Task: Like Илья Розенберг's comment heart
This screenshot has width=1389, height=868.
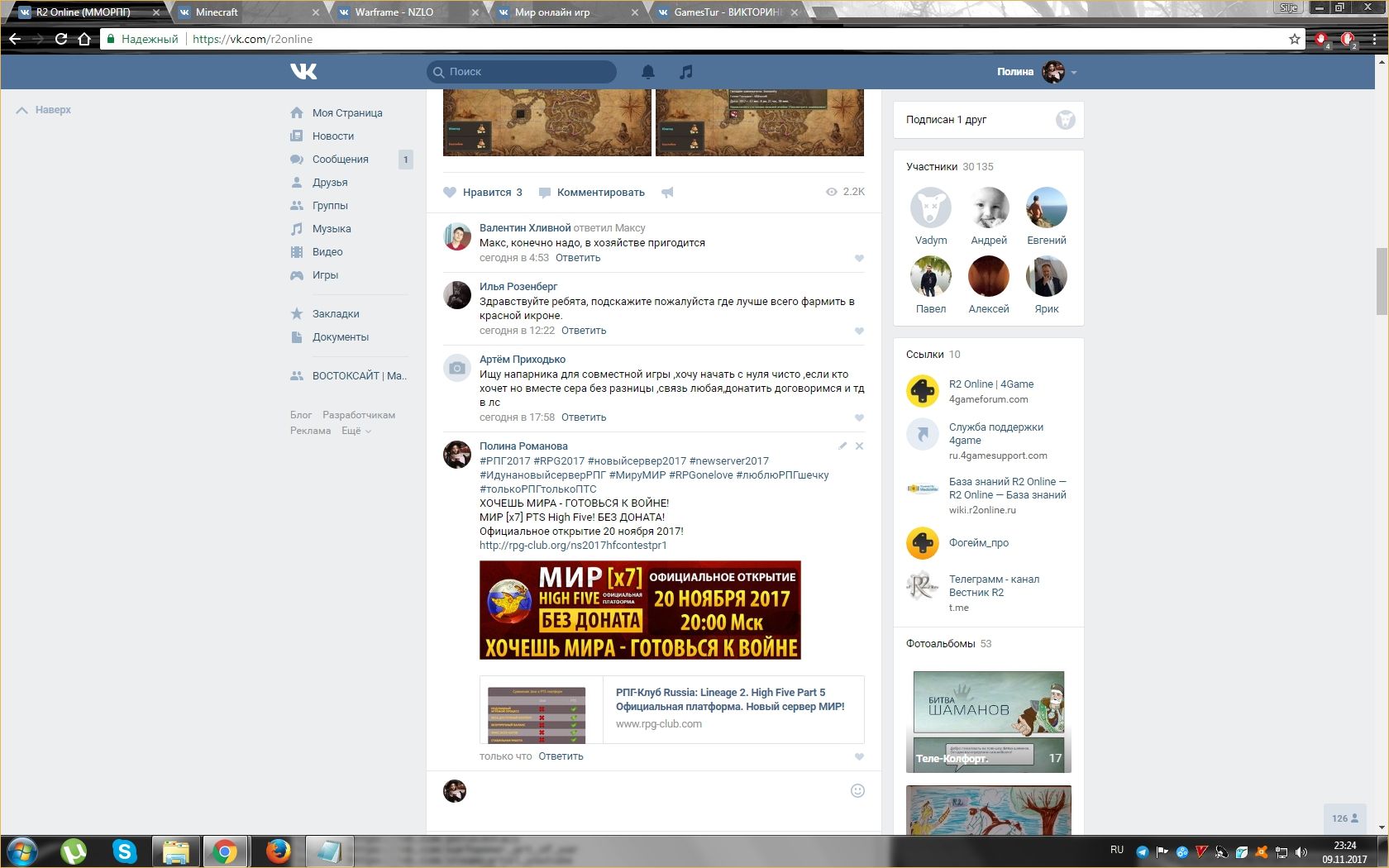Action: [x=859, y=331]
